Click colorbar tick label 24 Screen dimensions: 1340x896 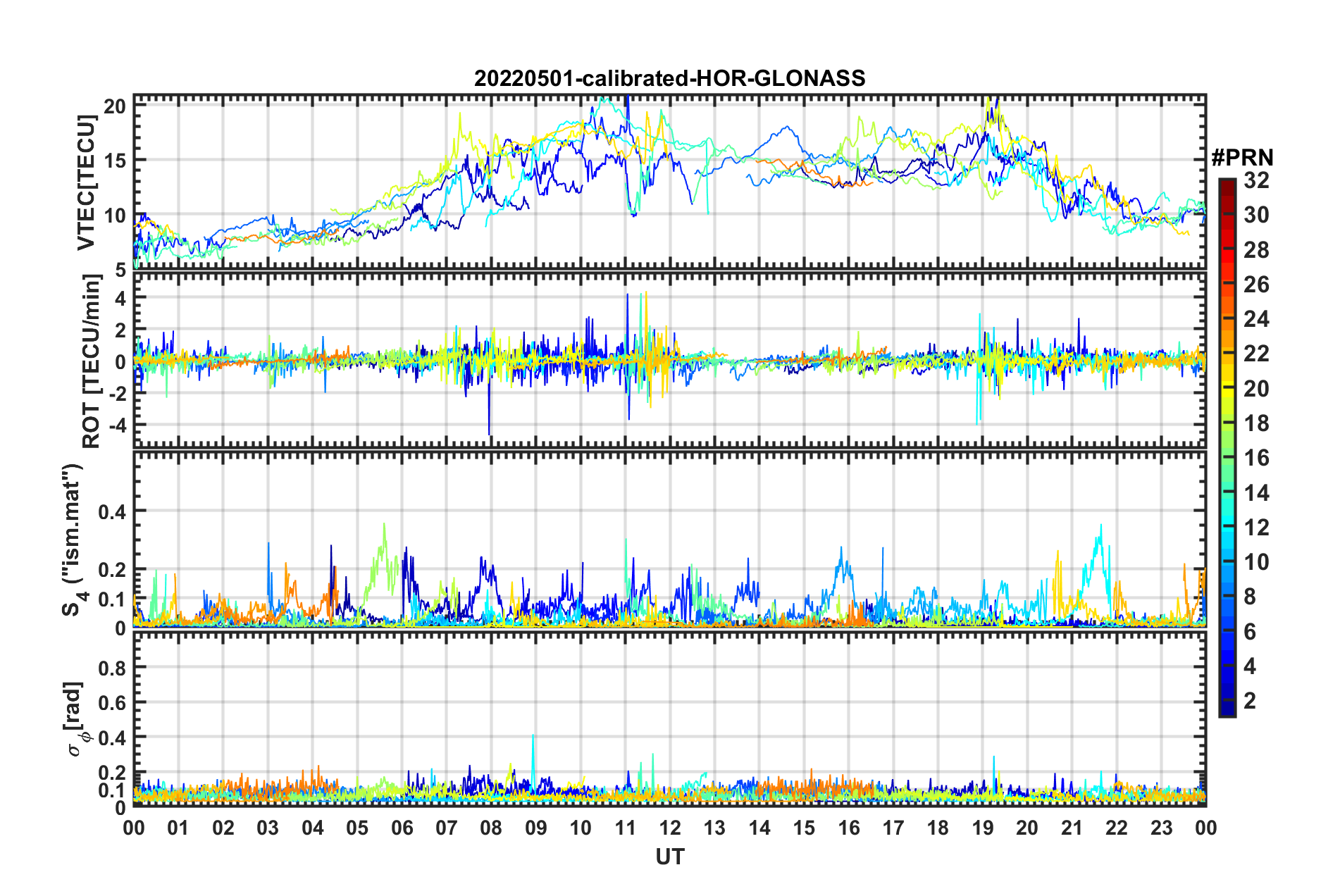1256,319
